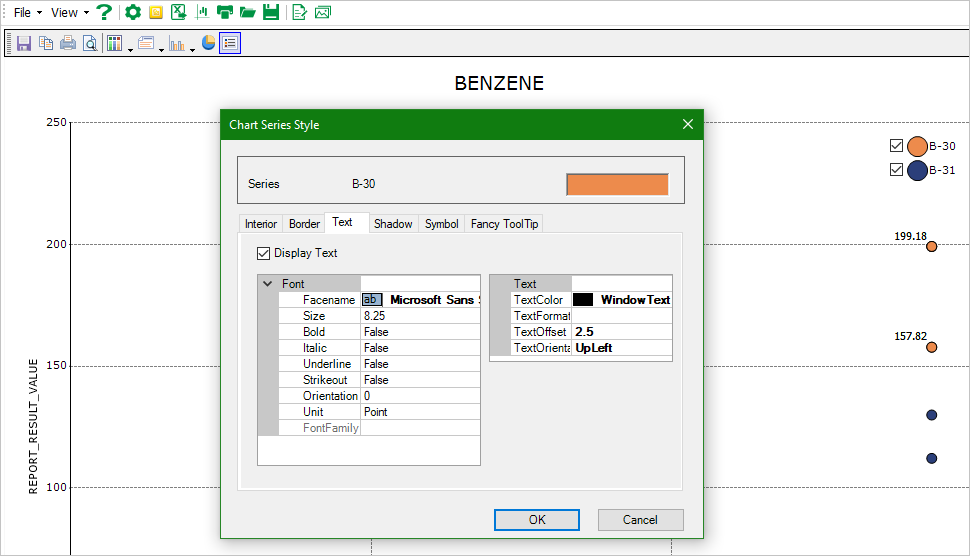Switch to the Symbol tab
The width and height of the screenshot is (970, 556).
tap(441, 224)
